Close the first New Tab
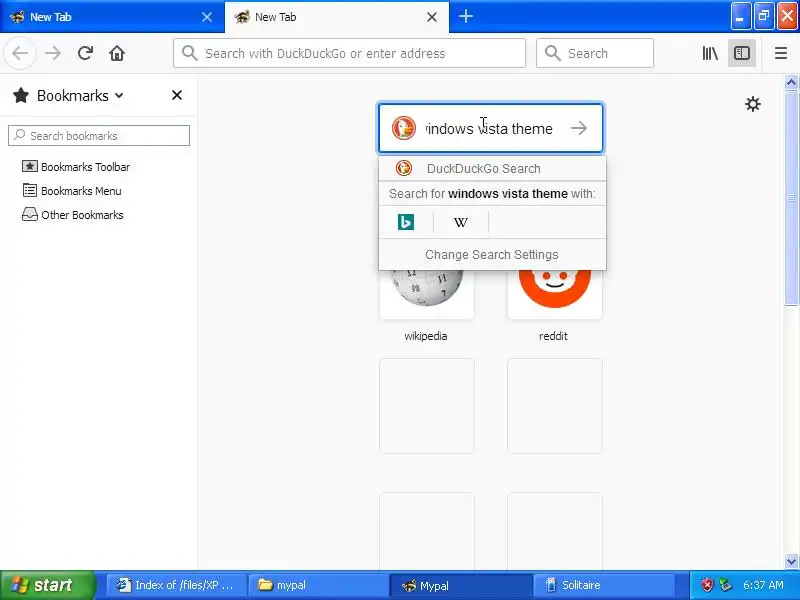Image resolution: width=800 pixels, height=600 pixels. pos(207,17)
